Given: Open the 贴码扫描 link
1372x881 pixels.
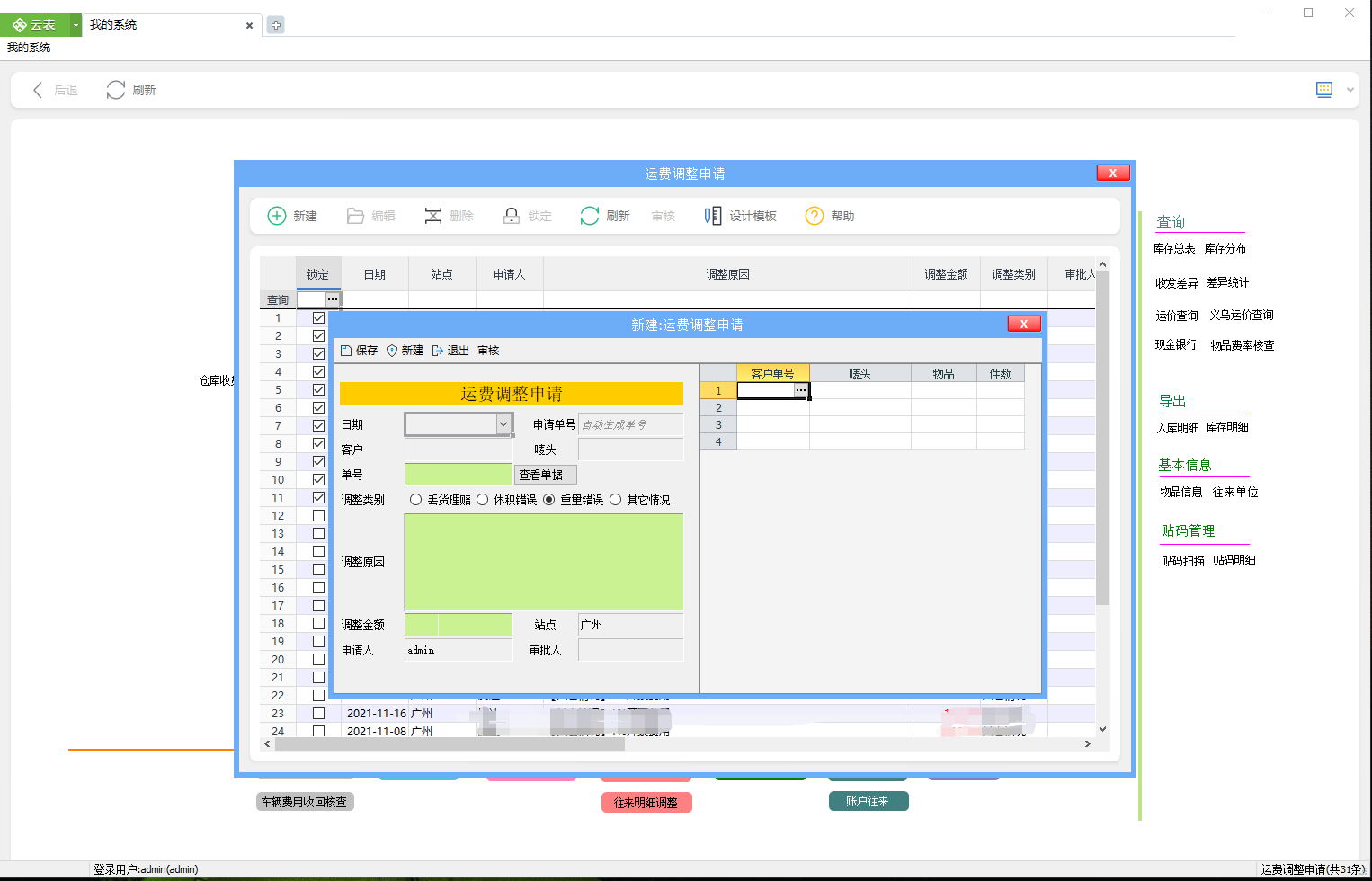Looking at the screenshot, I should (x=1182, y=561).
